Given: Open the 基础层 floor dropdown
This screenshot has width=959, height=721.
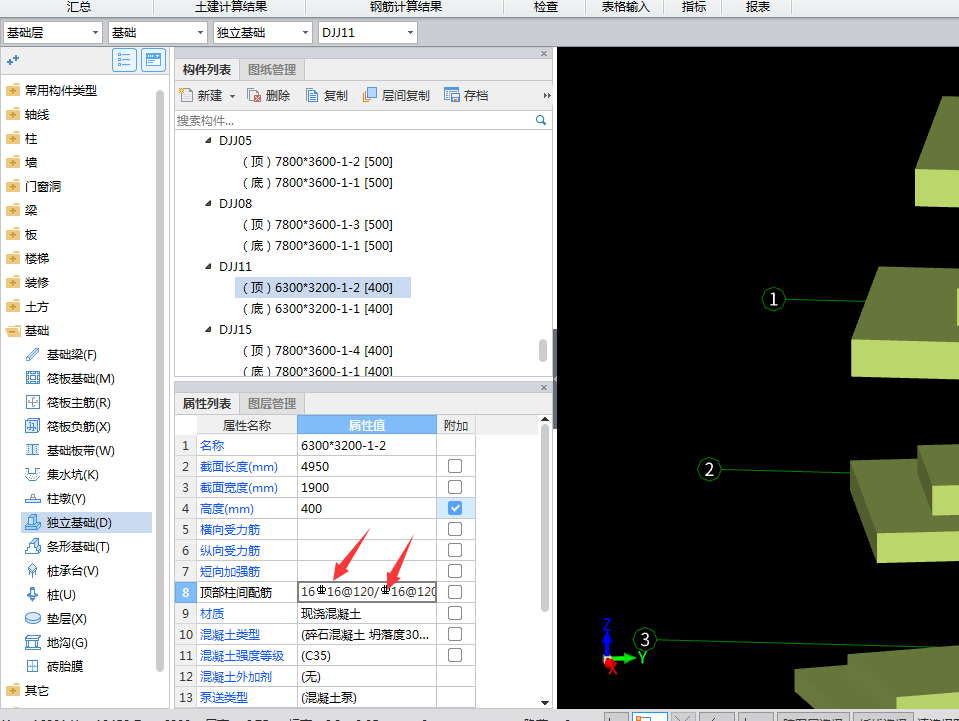Looking at the screenshot, I should 95,32.
